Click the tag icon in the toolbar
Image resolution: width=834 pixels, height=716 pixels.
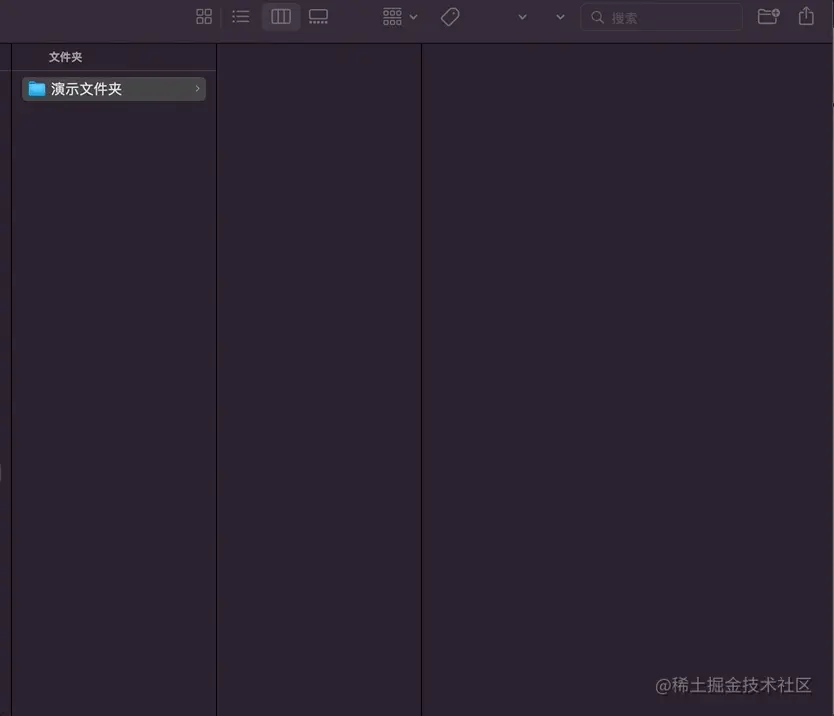tap(449, 16)
